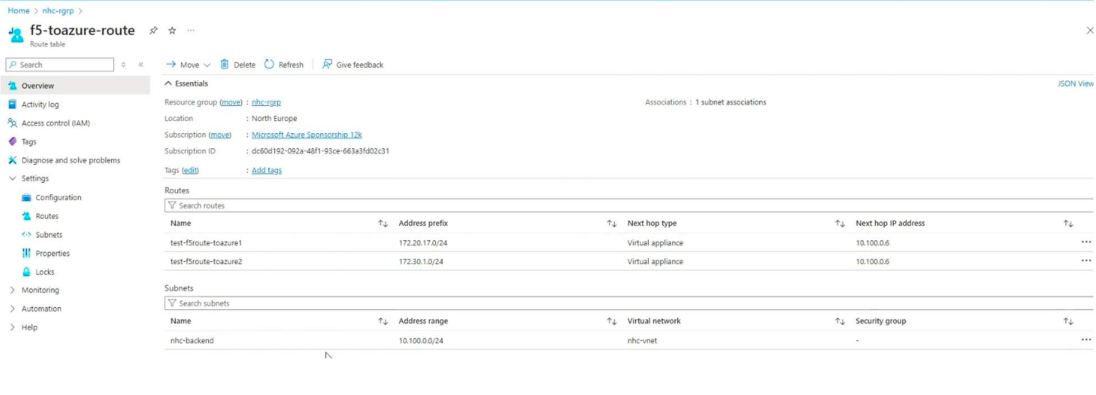Viewport: 1096px width, 395px height.
Task: Go to nhc-rgrp breadcrumb
Action: tap(57, 11)
